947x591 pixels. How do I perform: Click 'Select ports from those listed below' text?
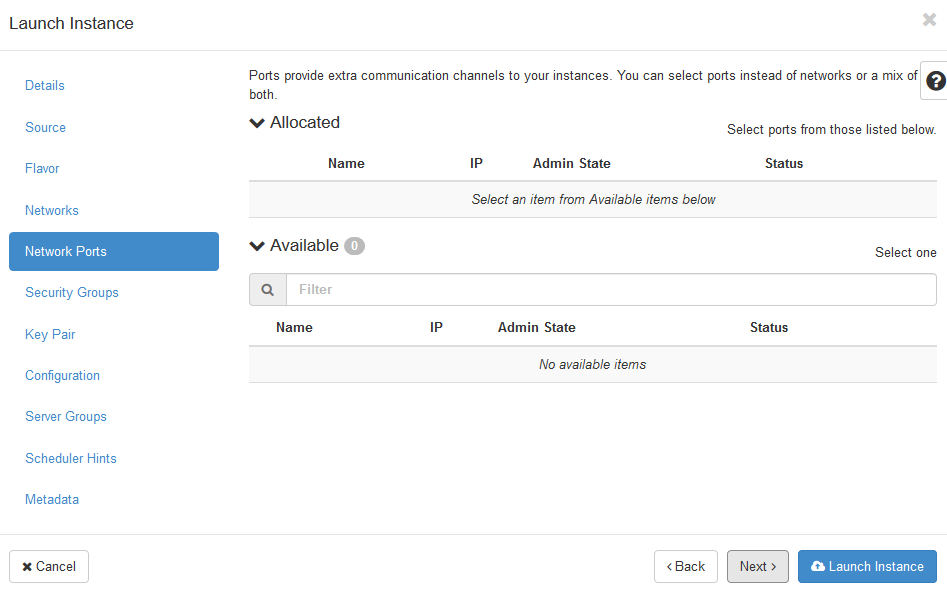[x=832, y=130]
